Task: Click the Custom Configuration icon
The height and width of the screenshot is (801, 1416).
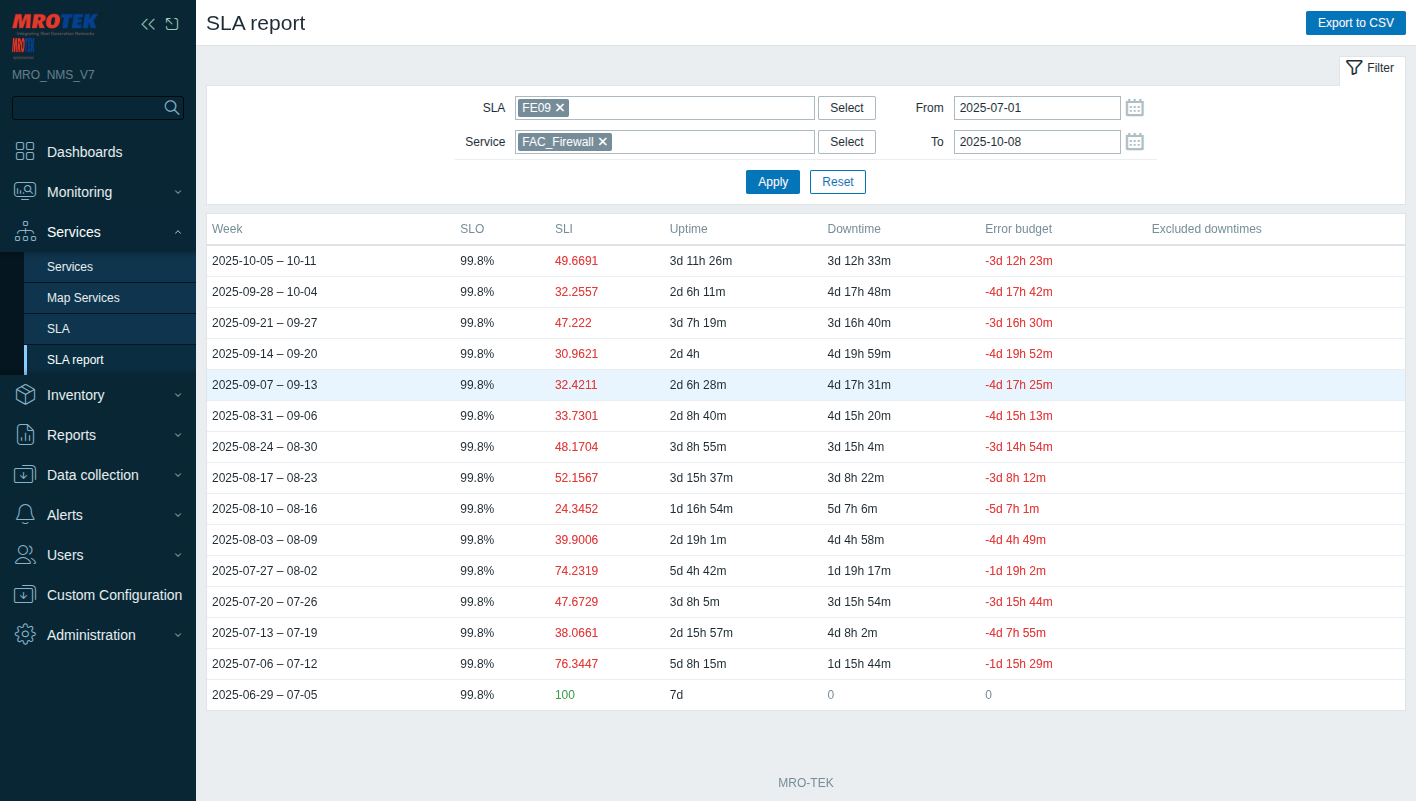Action: coord(25,595)
